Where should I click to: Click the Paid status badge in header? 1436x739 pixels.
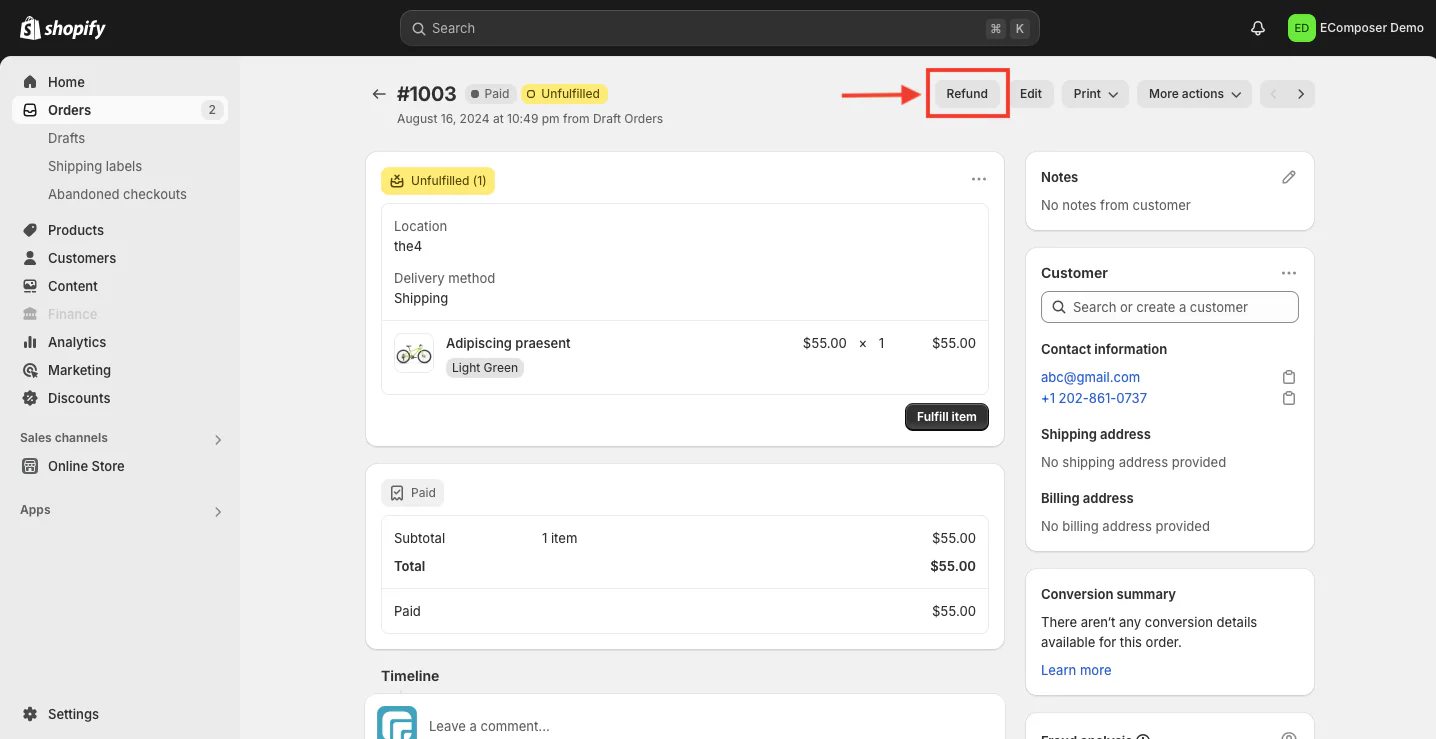coord(490,94)
